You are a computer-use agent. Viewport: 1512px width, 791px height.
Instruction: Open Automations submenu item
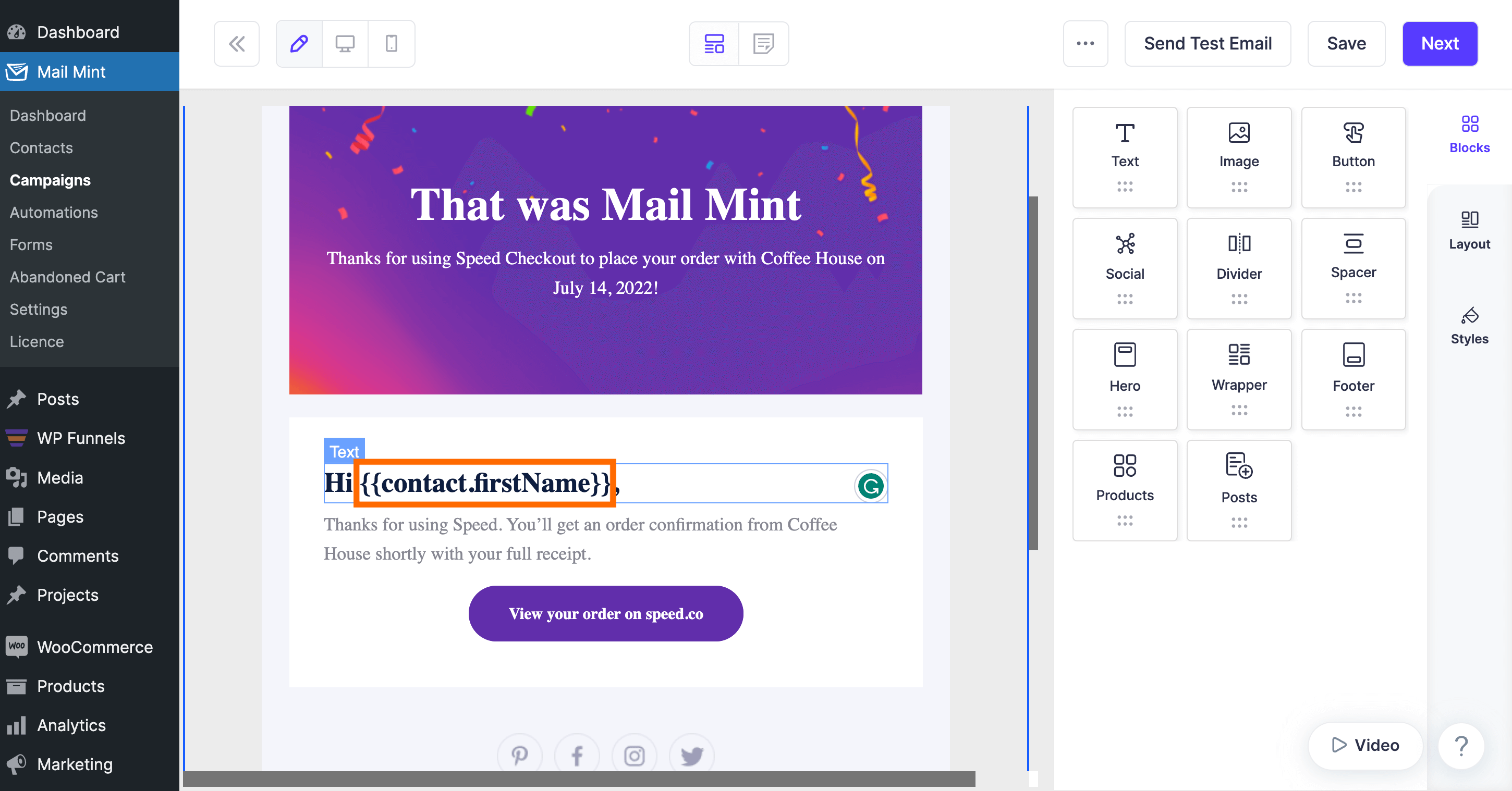click(x=53, y=212)
